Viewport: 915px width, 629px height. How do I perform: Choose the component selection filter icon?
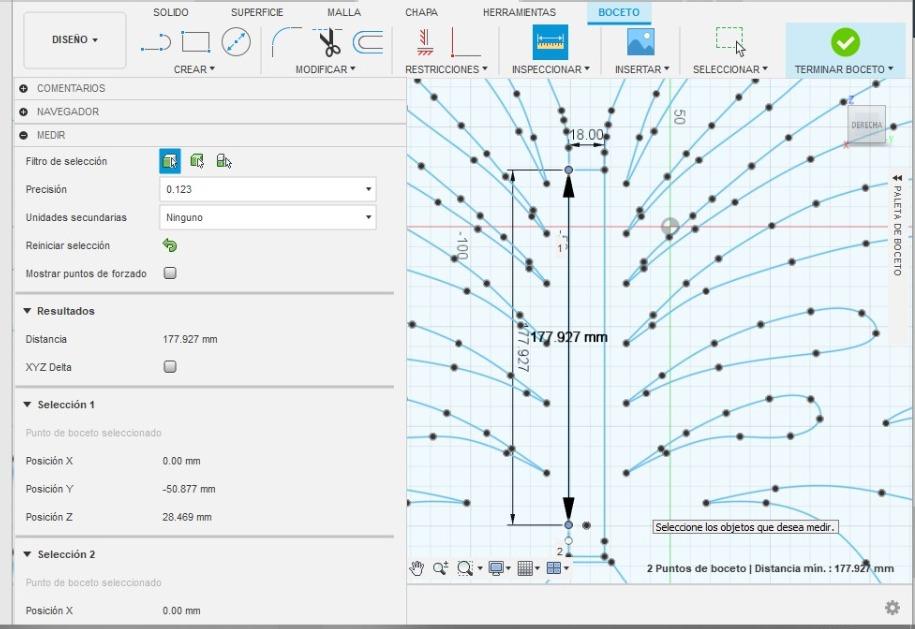pos(197,160)
